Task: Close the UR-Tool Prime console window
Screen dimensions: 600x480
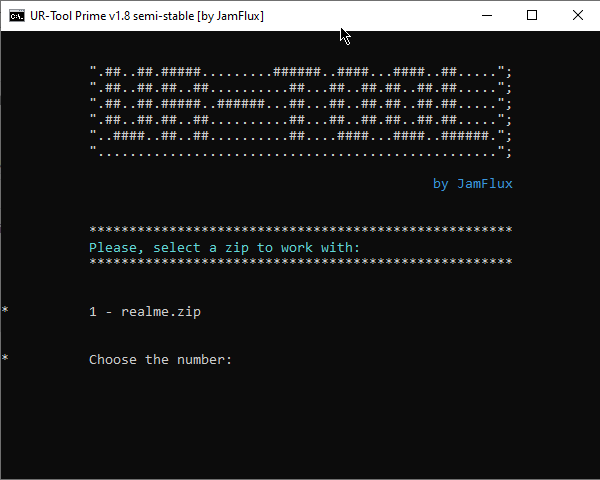Action: pyautogui.click(x=577, y=16)
